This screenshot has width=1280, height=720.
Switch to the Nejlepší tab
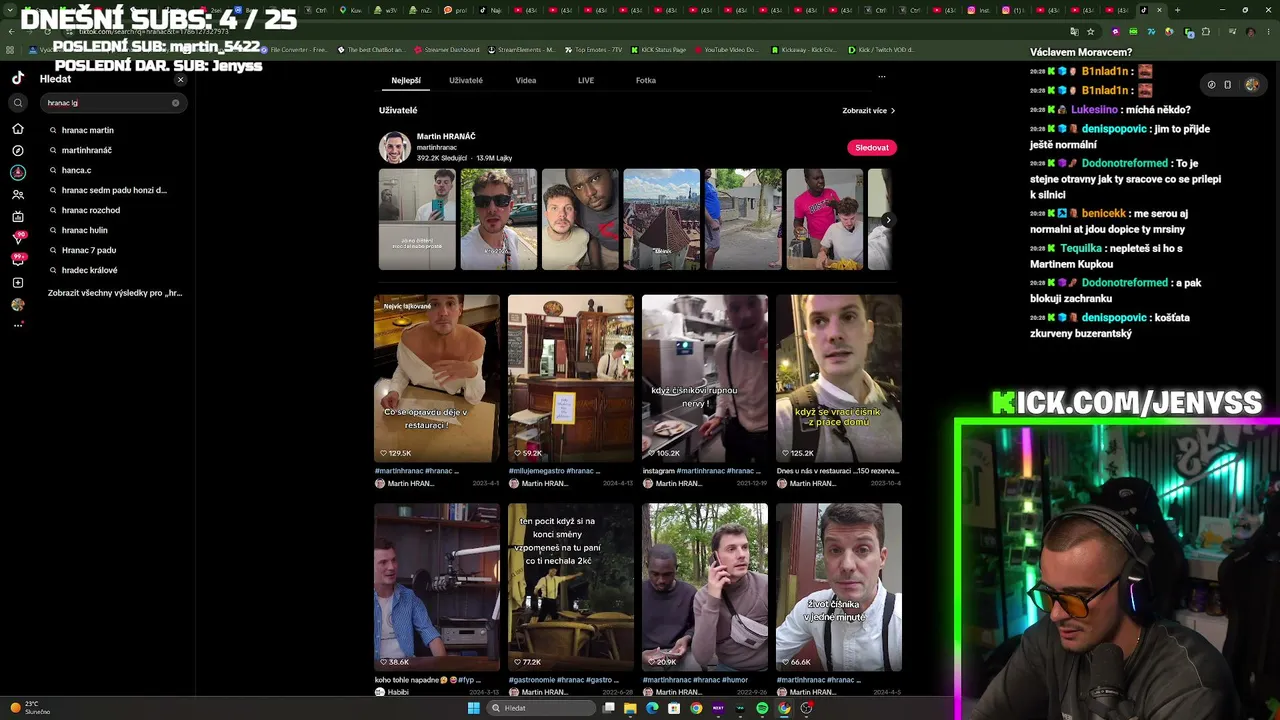coord(406,80)
